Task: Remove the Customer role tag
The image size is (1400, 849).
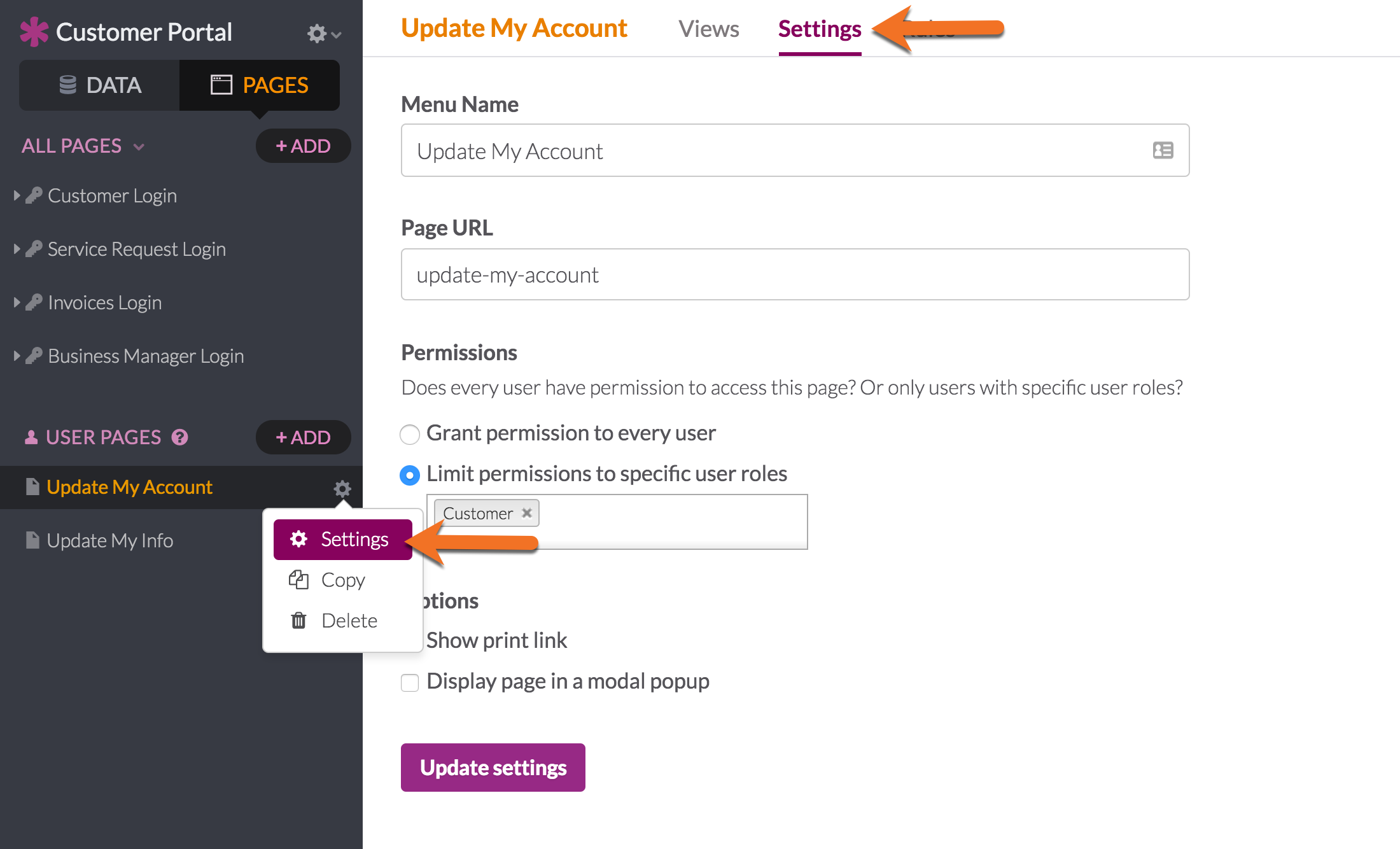Action: click(x=527, y=513)
